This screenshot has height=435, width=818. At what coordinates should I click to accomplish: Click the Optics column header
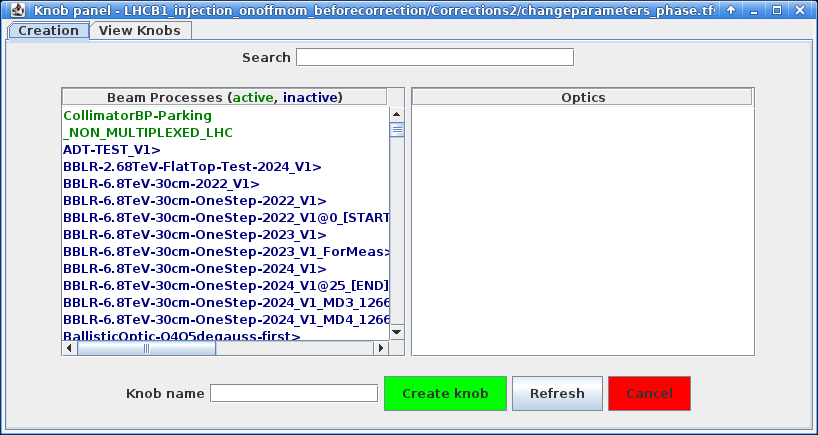tap(583, 98)
